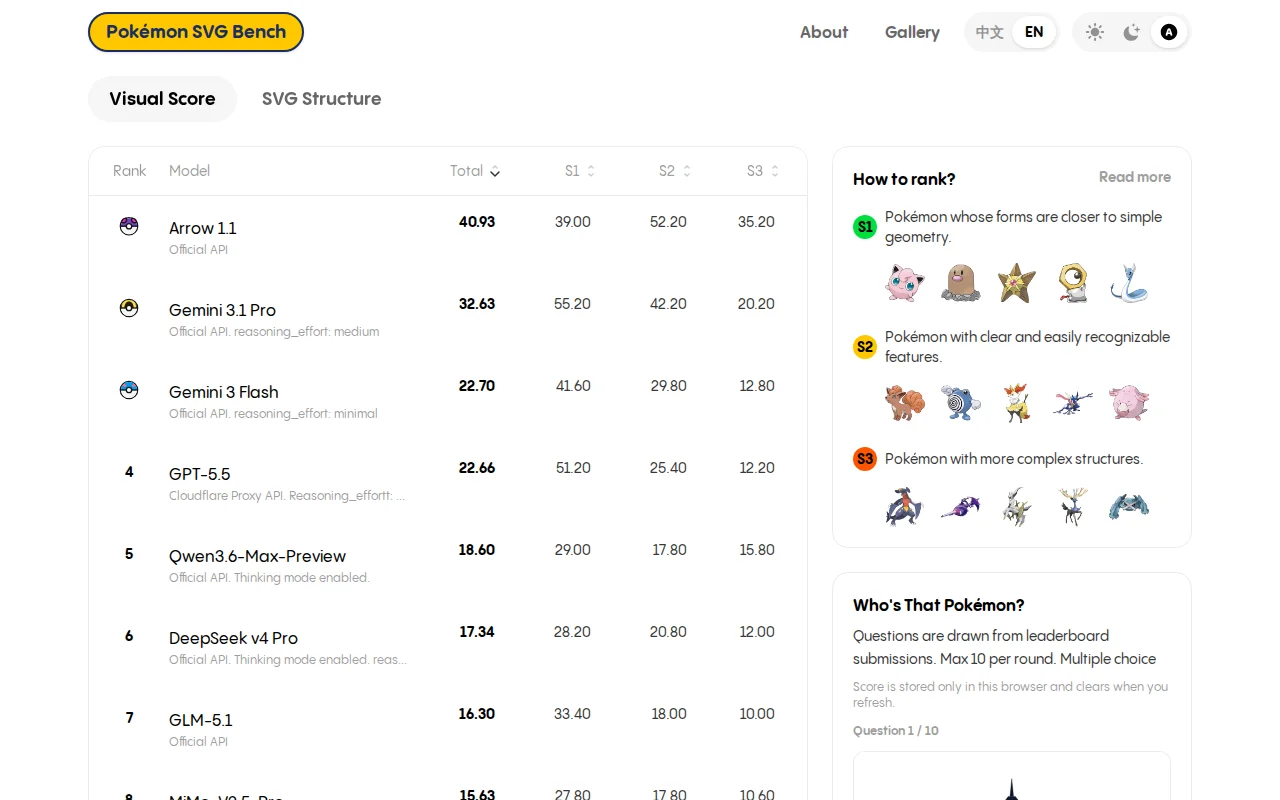Sort leaderboard by S2 column
Image resolution: width=1280 pixels, height=800 pixels.
click(675, 171)
